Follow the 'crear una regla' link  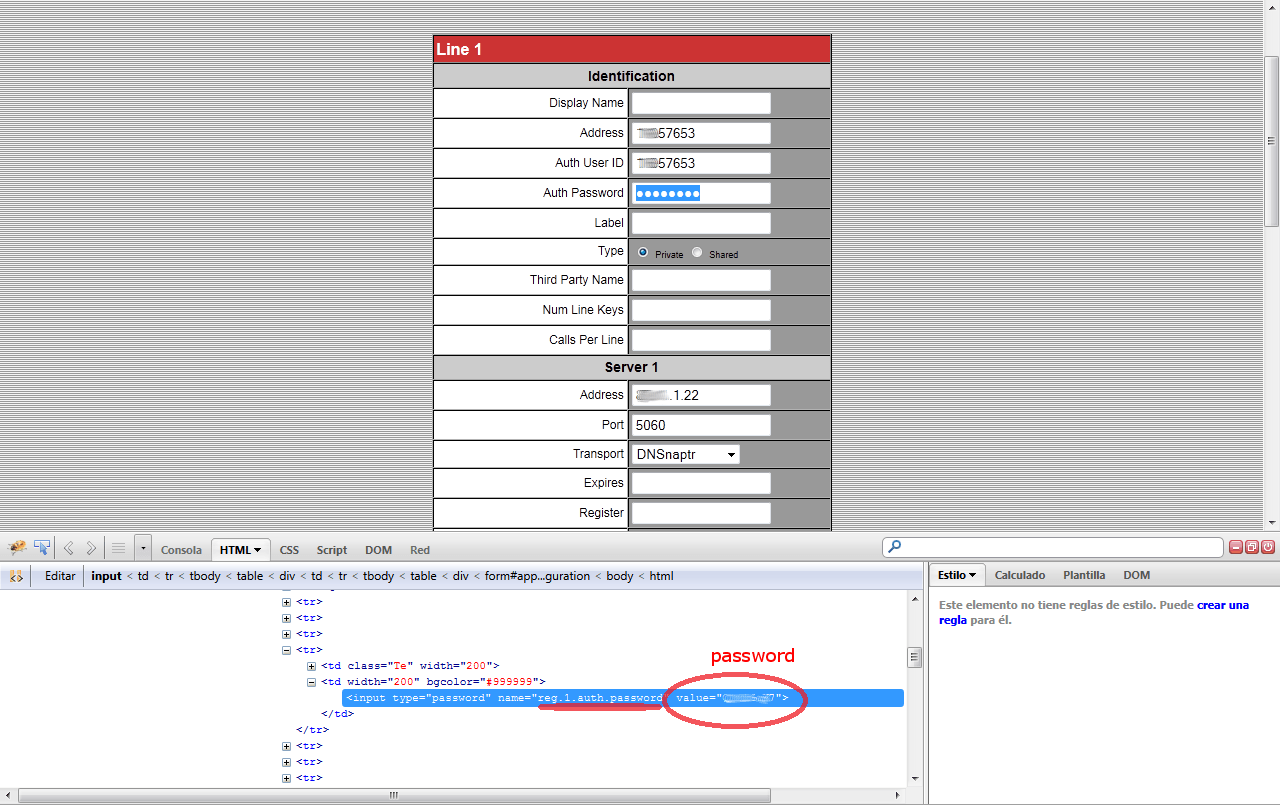pyautogui.click(x=1222, y=605)
